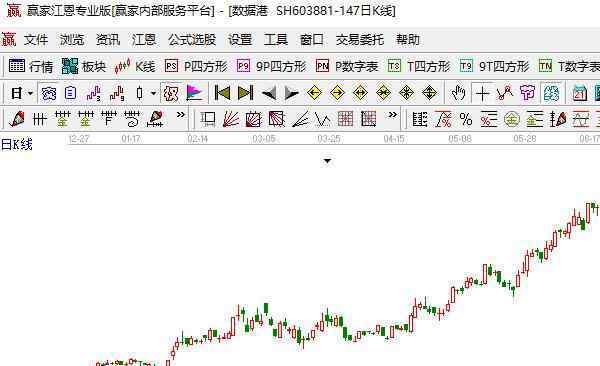Toggle the pressed teal icon before calendar
This screenshot has width=600, height=366.
[551, 93]
